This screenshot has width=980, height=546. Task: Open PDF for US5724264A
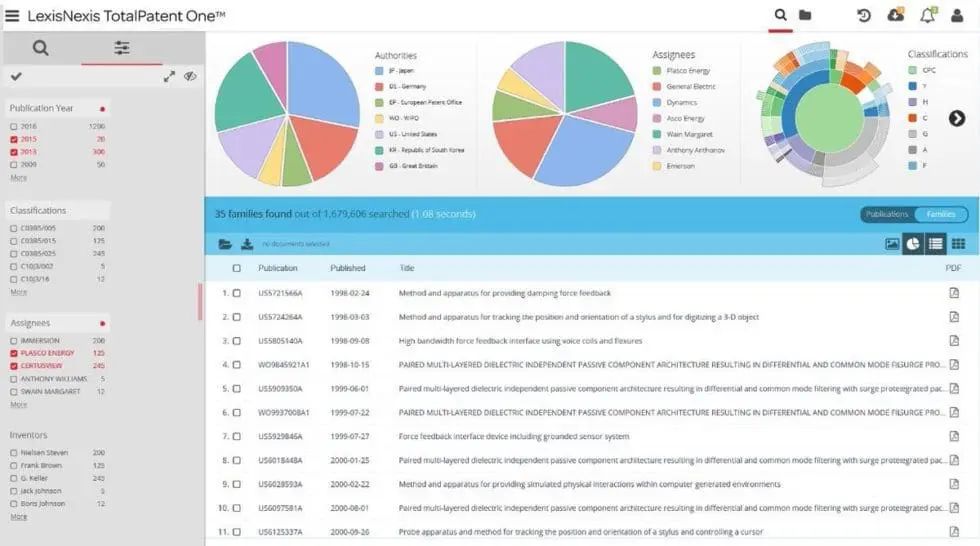954,317
